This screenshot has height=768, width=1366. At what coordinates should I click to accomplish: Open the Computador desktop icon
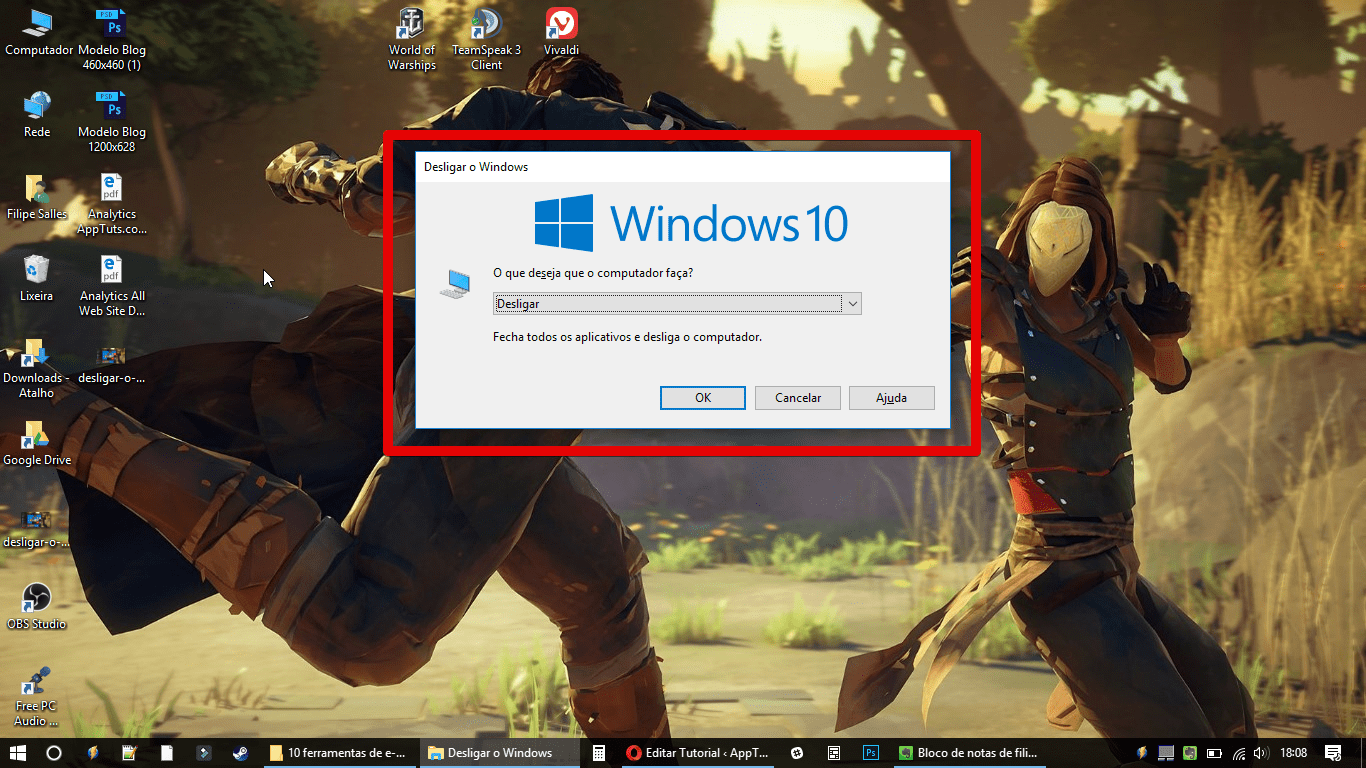click(x=38, y=32)
